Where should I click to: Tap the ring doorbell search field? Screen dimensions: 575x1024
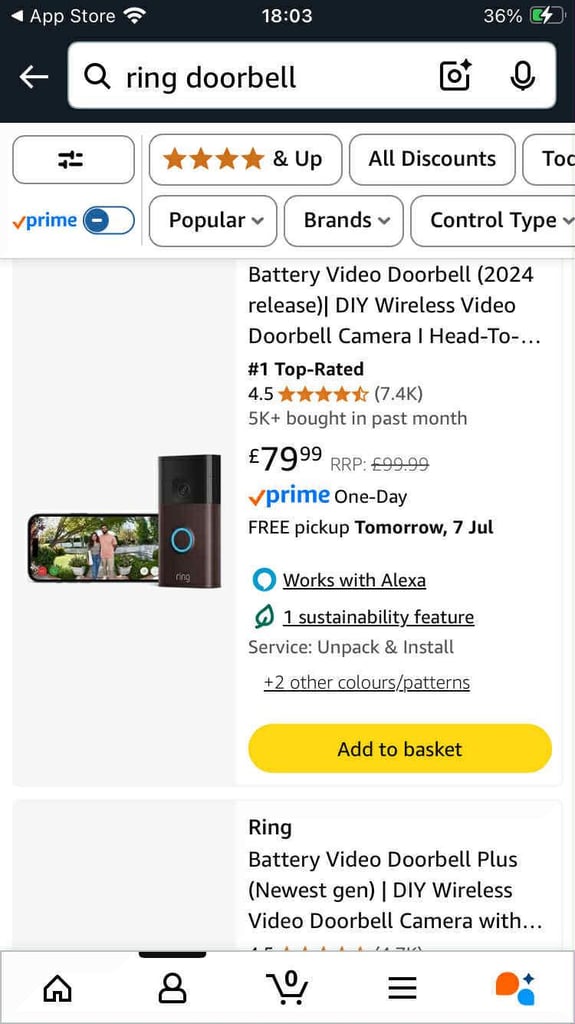pyautogui.click(x=274, y=77)
